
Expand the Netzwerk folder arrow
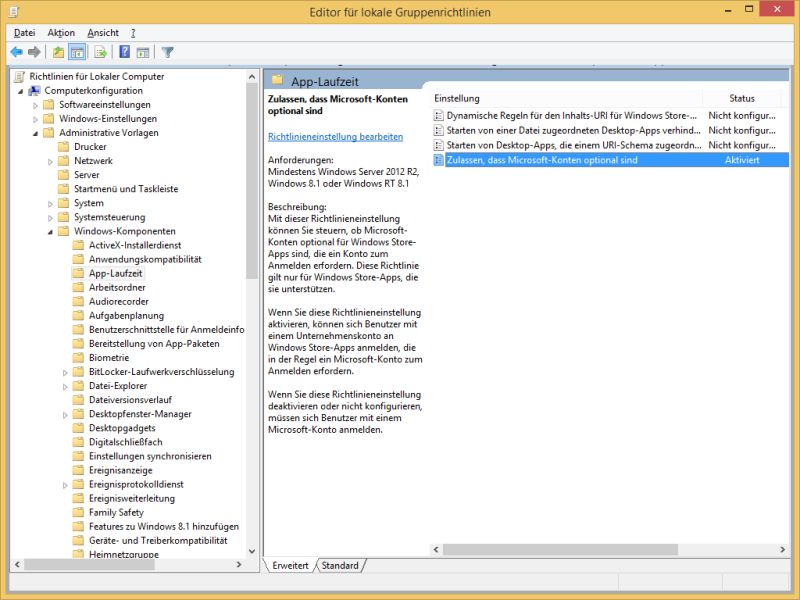tap(50, 161)
